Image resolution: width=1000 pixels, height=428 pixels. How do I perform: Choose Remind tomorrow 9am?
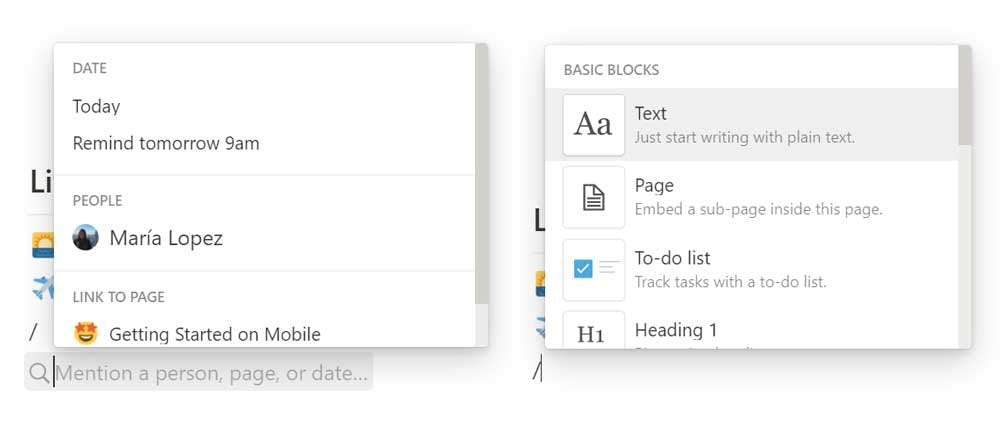pyautogui.click(x=166, y=143)
